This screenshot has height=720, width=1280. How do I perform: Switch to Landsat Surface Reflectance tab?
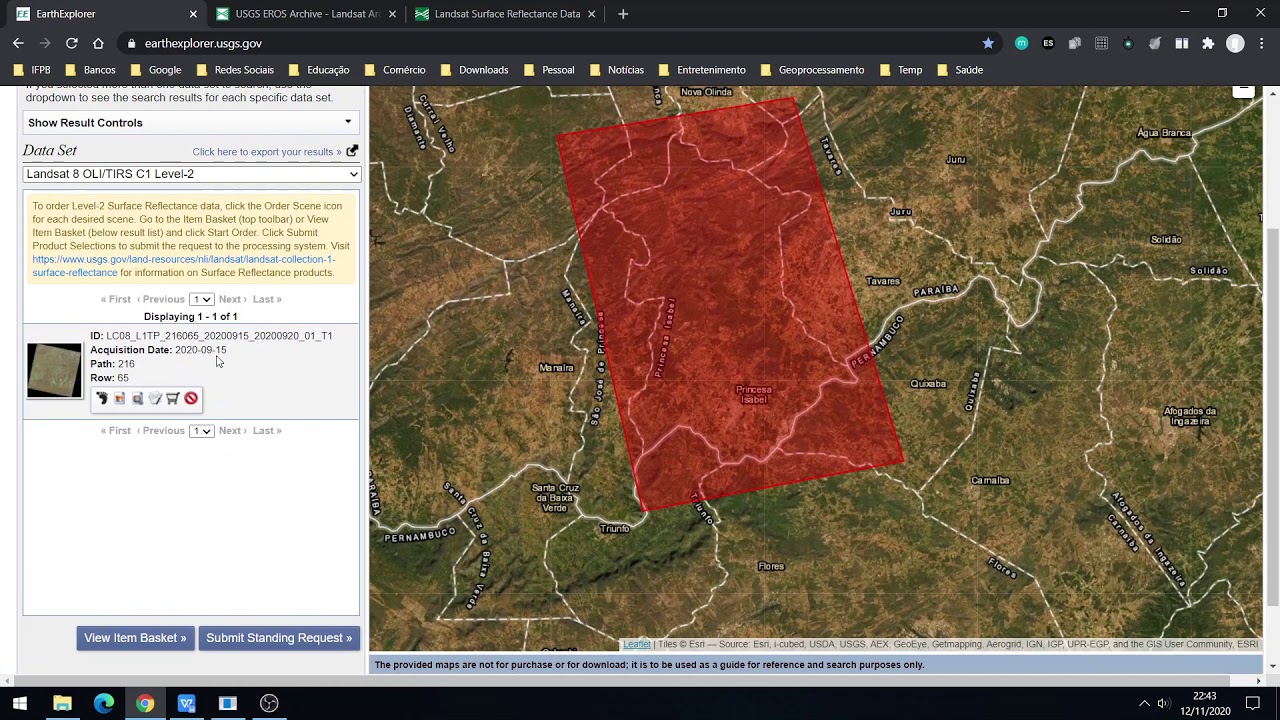[x=505, y=14]
